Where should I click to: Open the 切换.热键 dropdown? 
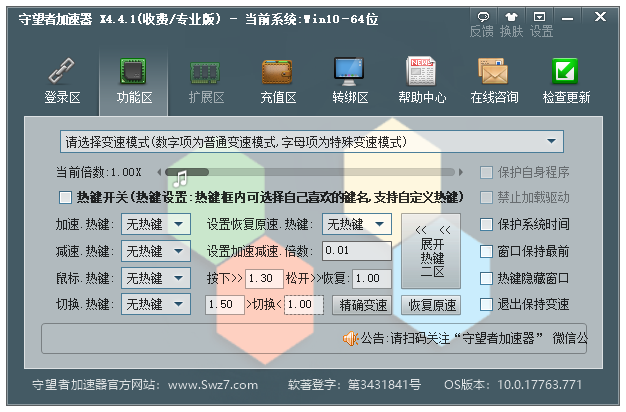click(156, 305)
